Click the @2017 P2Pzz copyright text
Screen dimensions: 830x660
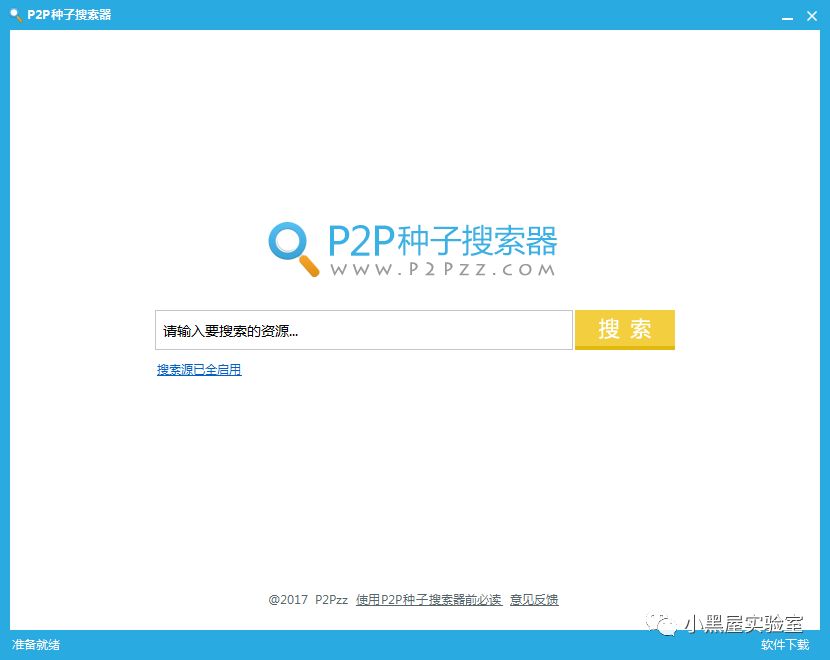[x=308, y=600]
